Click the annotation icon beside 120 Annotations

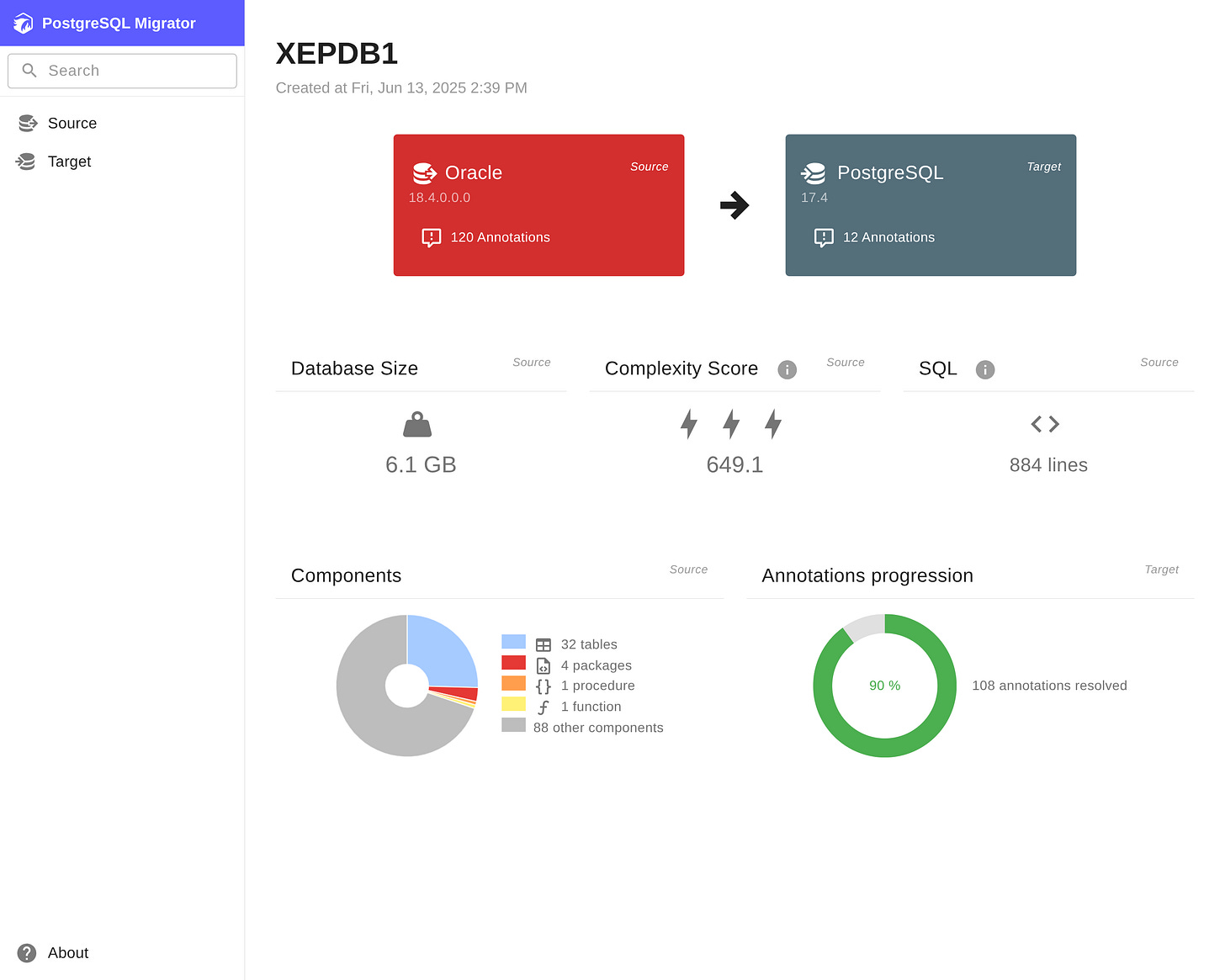coord(432,238)
